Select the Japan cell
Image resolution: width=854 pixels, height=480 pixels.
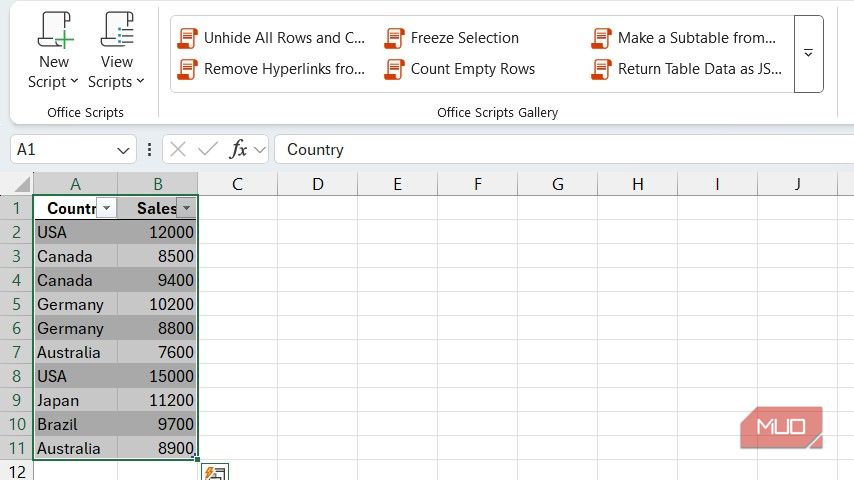pos(75,400)
